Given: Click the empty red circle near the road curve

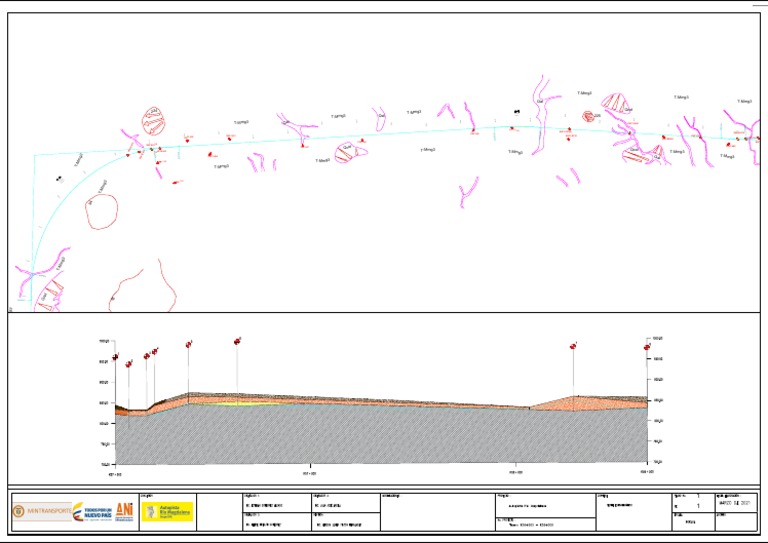Looking at the screenshot, I should click(x=102, y=212).
